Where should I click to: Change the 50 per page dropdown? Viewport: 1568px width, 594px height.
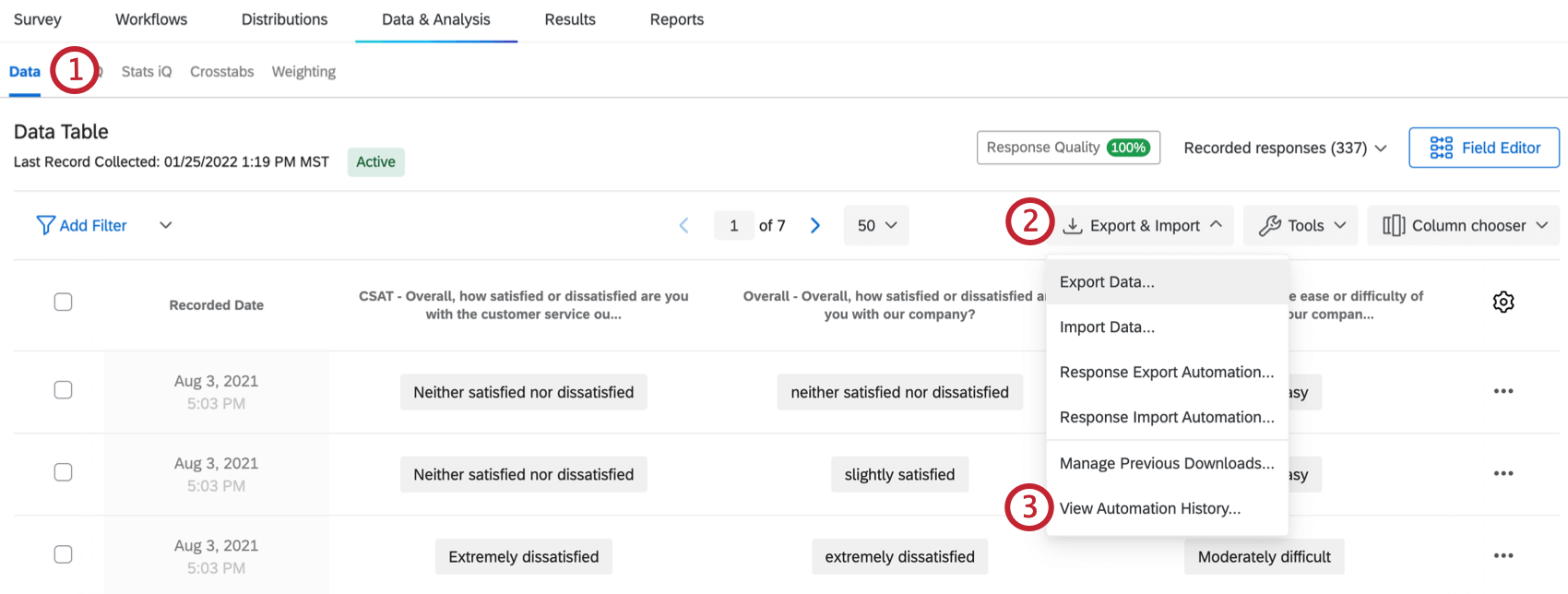click(876, 226)
